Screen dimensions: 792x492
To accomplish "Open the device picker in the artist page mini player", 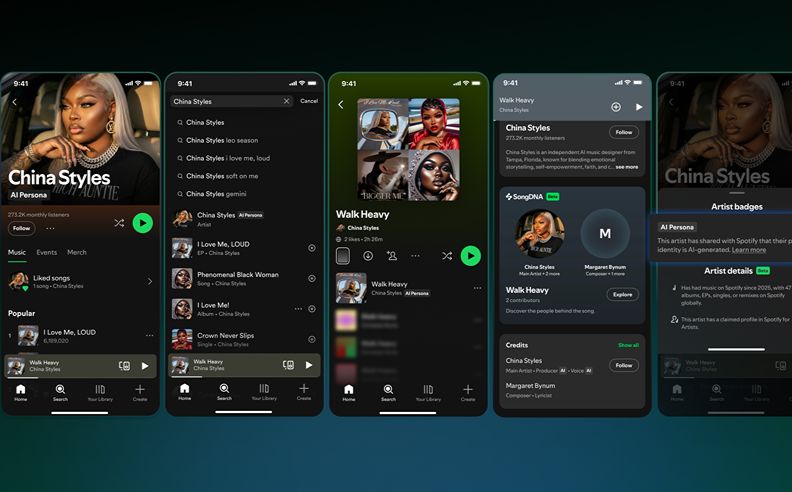I will coord(124,366).
